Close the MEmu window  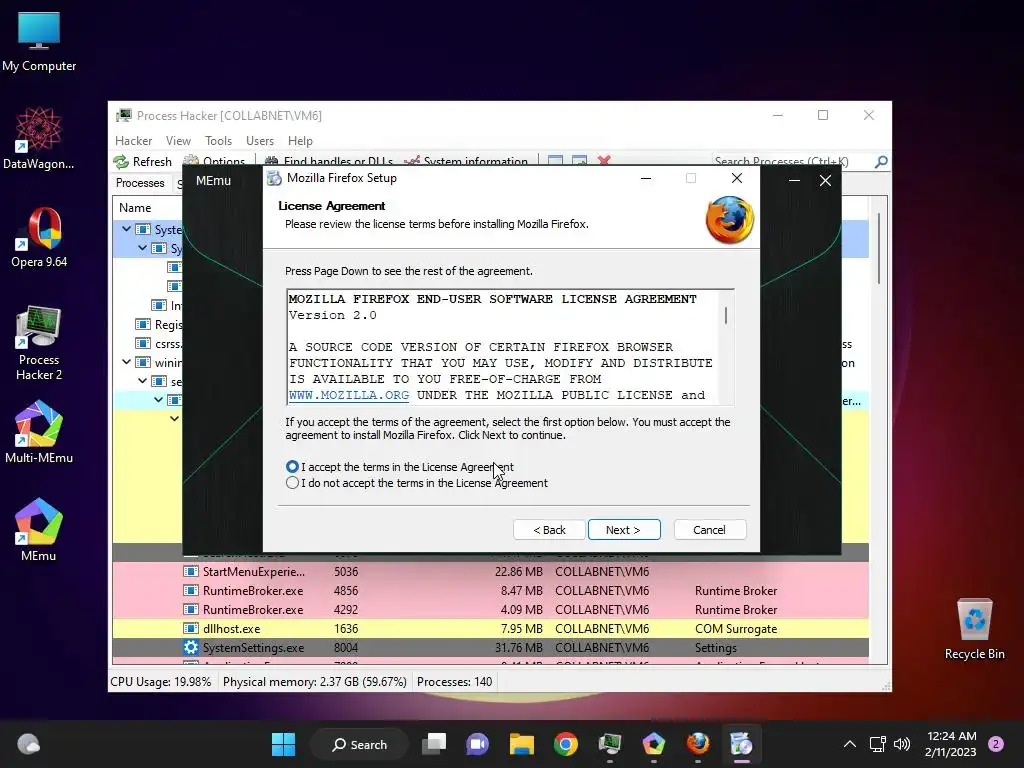coord(825,180)
